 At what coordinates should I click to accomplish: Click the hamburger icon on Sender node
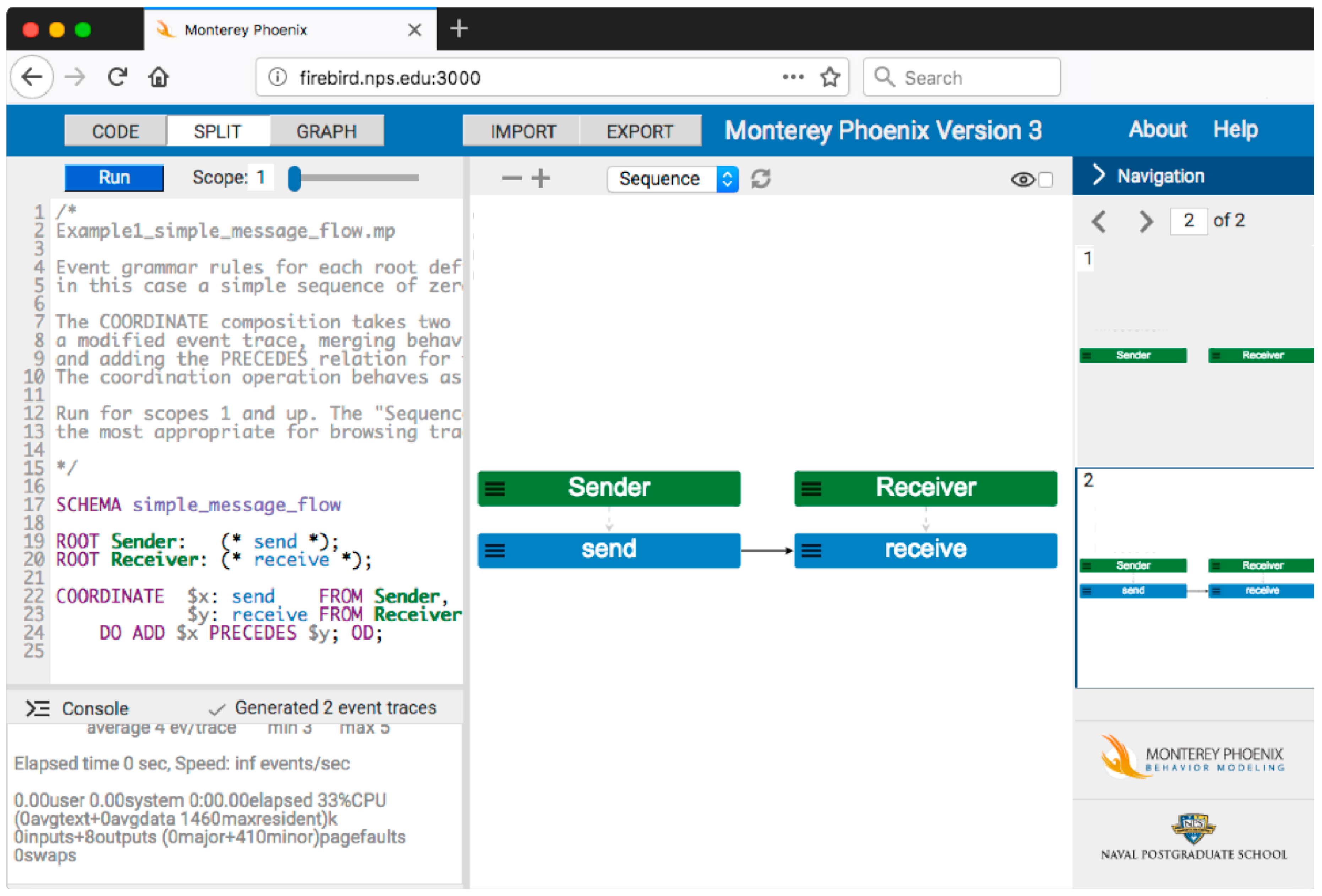pos(494,488)
